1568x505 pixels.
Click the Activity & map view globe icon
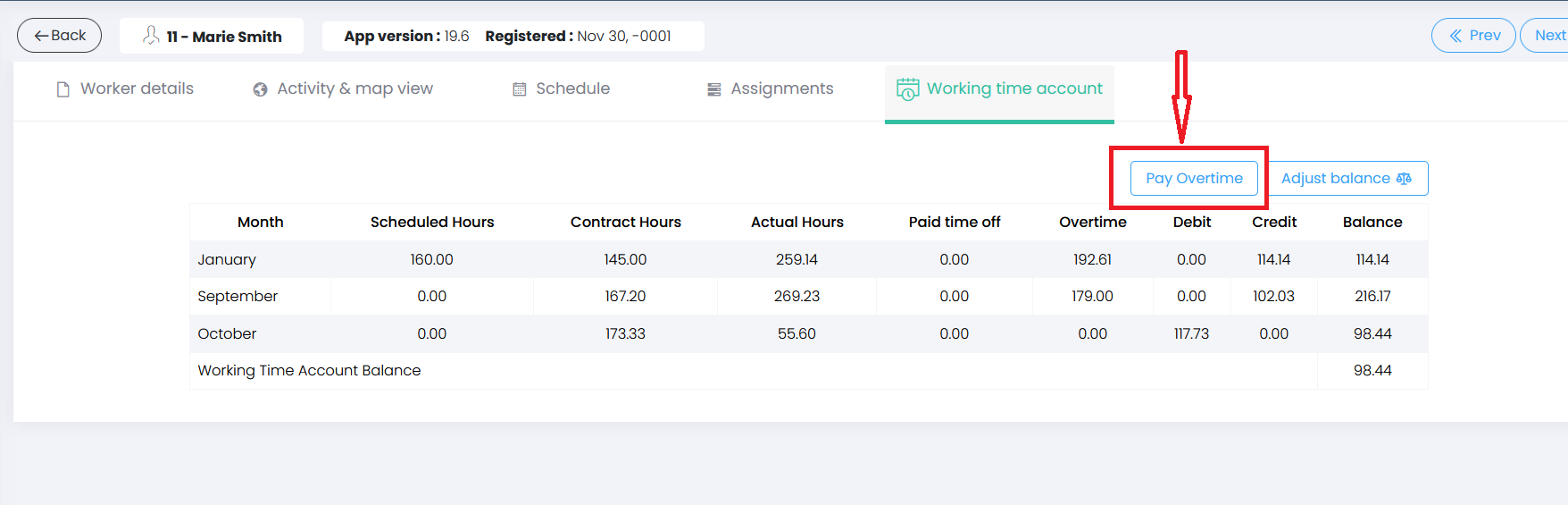click(x=260, y=89)
